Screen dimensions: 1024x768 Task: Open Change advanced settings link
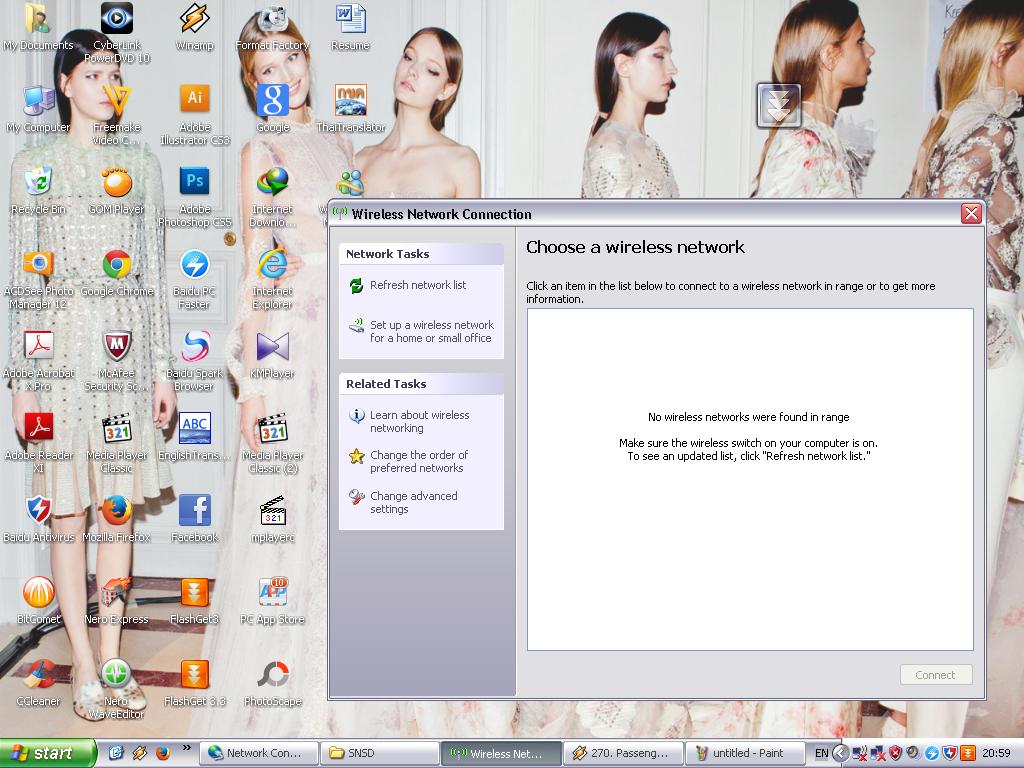413,502
